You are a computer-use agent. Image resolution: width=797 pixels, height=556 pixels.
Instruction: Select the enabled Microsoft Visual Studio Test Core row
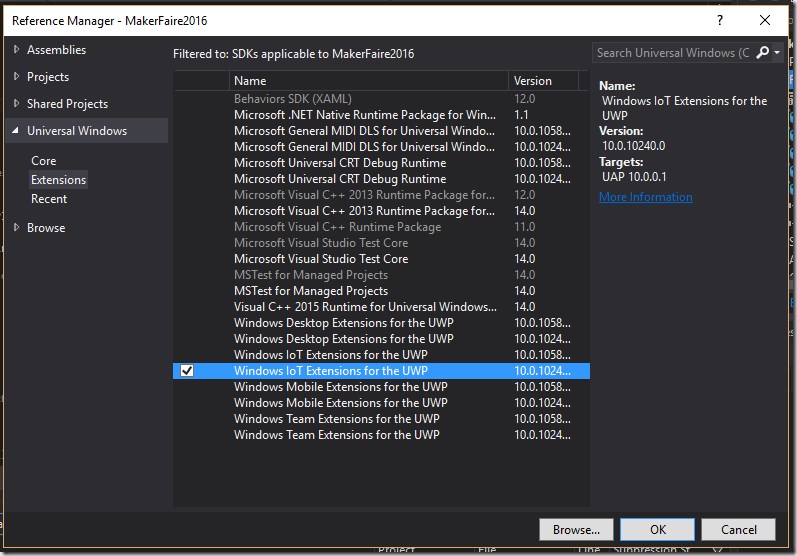tap(381, 259)
